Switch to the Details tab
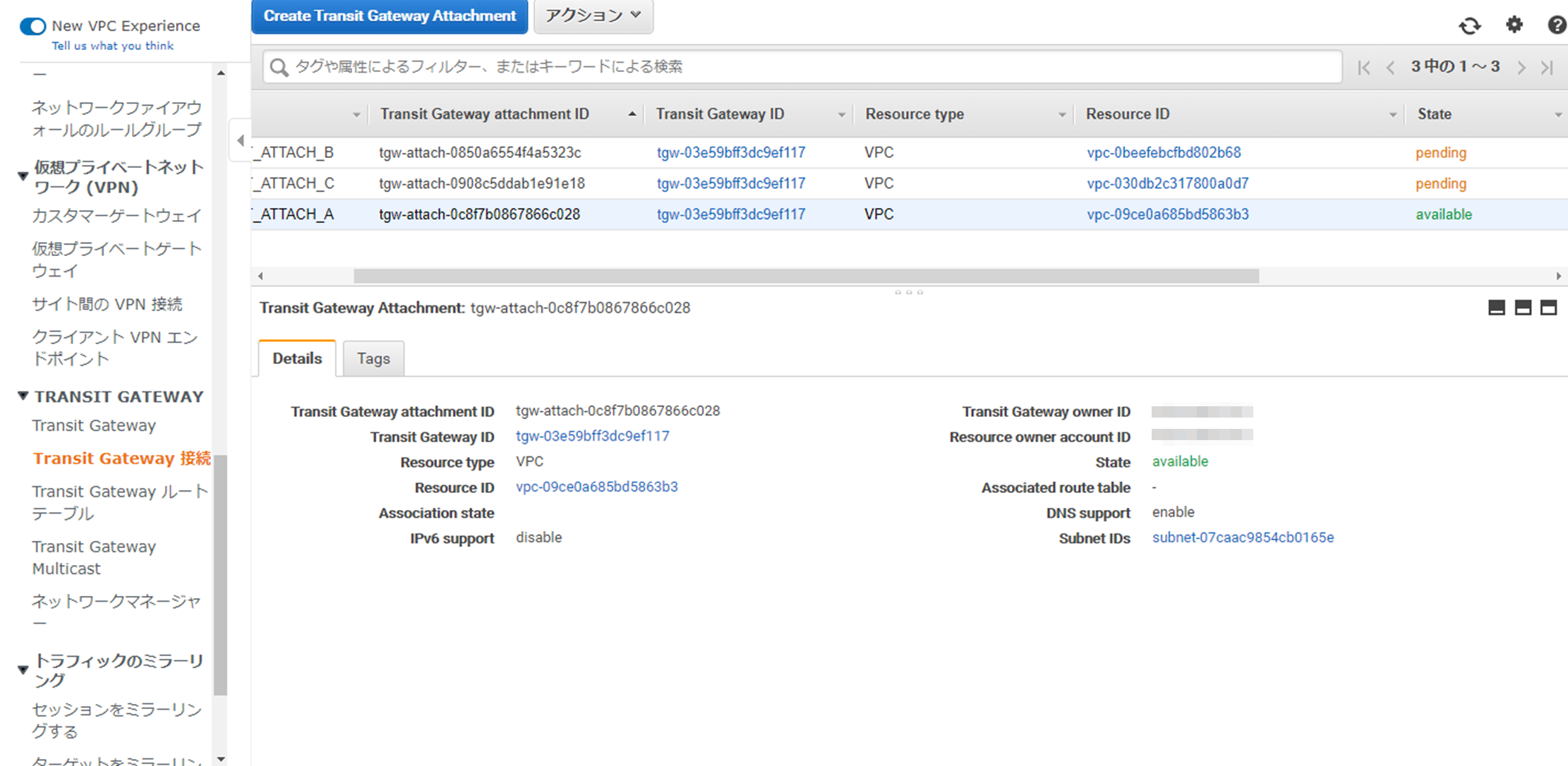 tap(297, 358)
